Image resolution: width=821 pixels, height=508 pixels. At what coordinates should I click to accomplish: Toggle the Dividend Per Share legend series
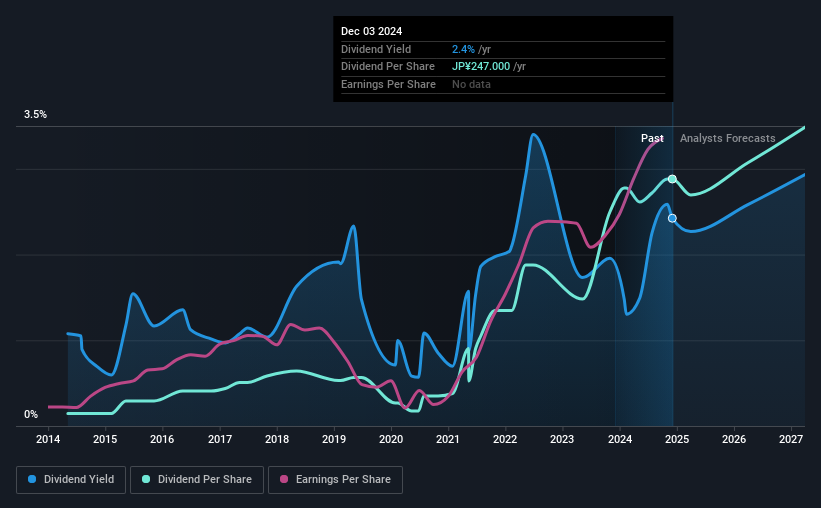point(197,480)
